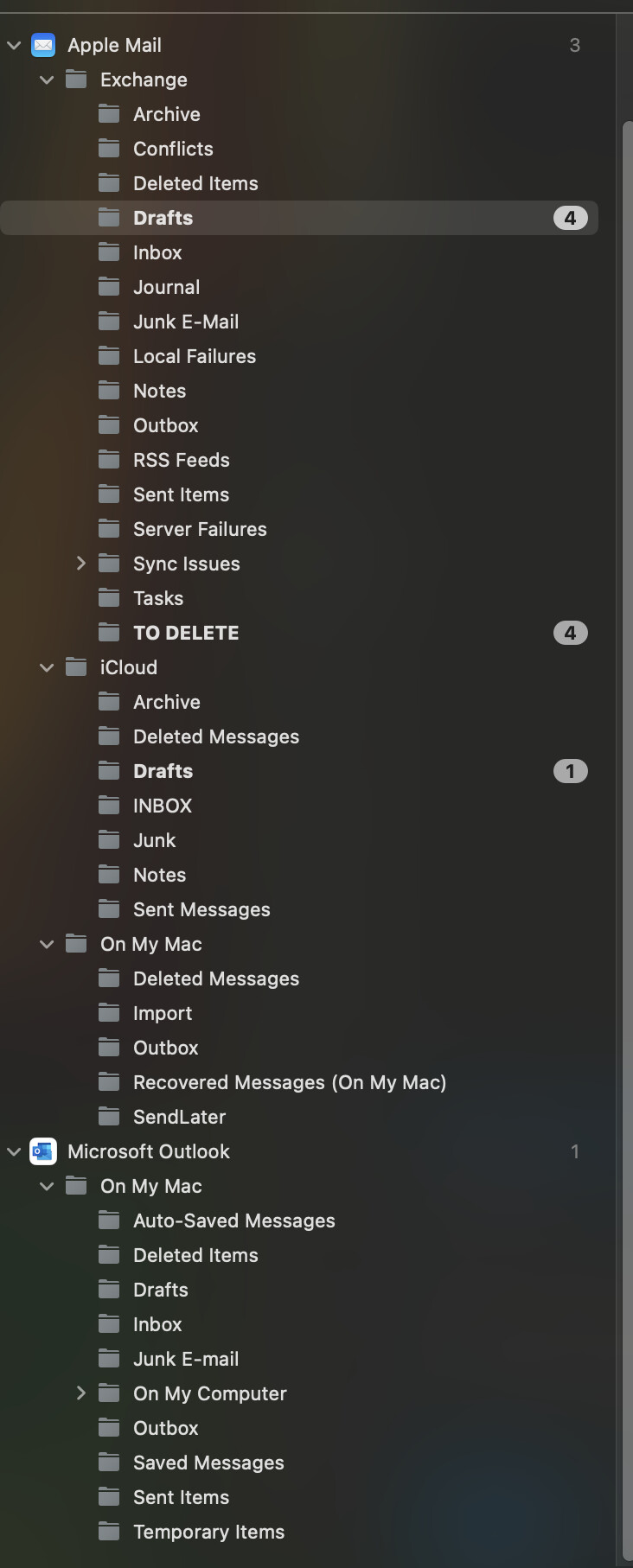Click the Exchange account folder icon

pos(76,80)
